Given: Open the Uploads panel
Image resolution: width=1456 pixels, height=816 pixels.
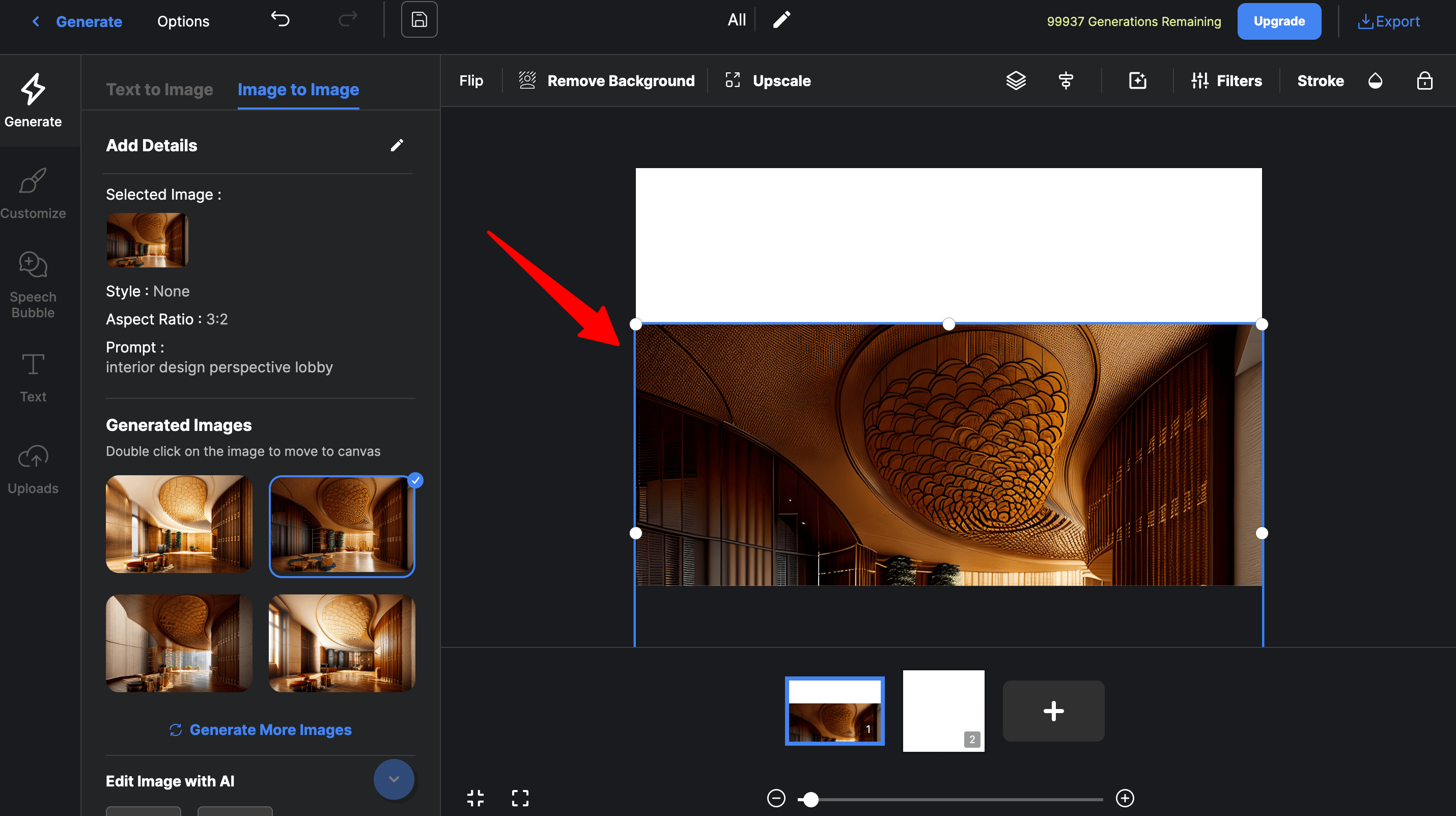Looking at the screenshot, I should coord(34,469).
